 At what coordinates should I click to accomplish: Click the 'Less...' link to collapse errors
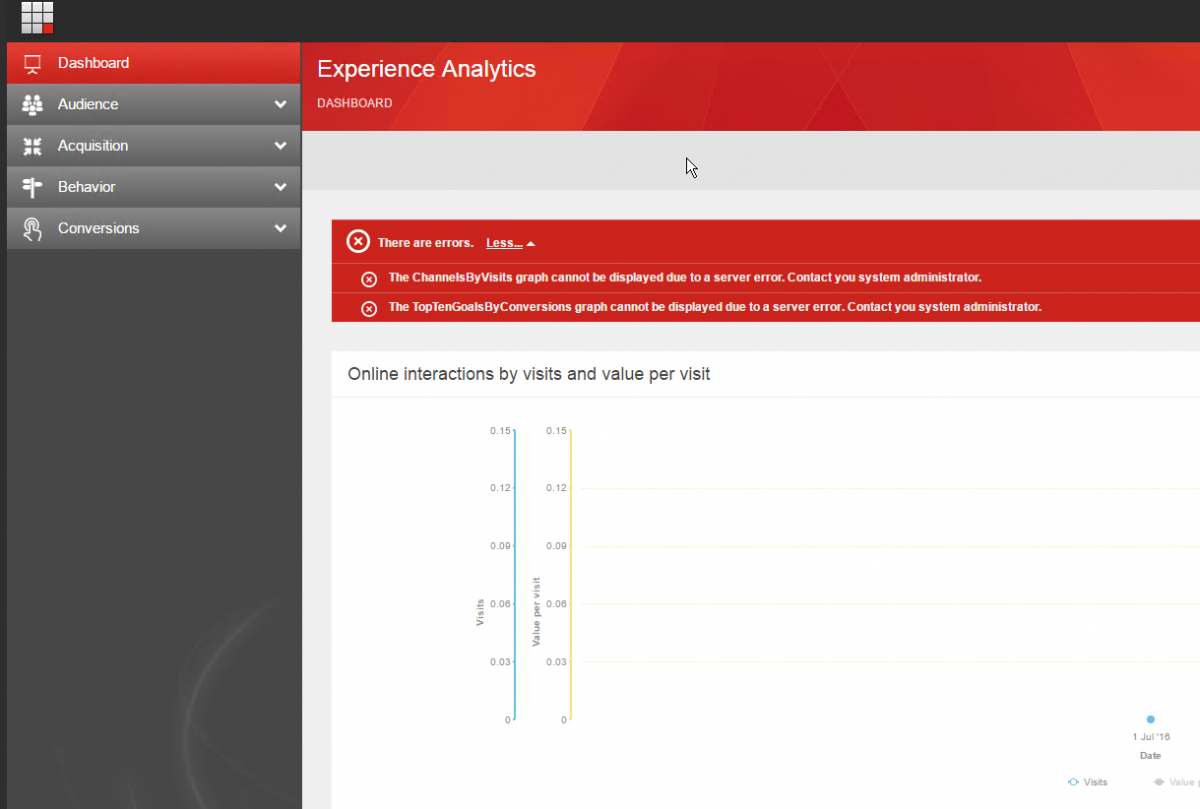(505, 243)
